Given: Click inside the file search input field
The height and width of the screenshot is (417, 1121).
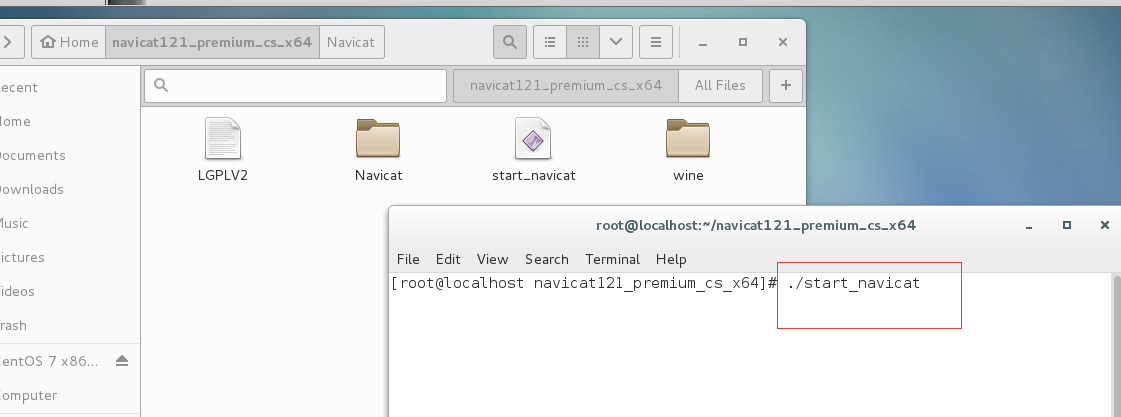Looking at the screenshot, I should click(x=295, y=86).
